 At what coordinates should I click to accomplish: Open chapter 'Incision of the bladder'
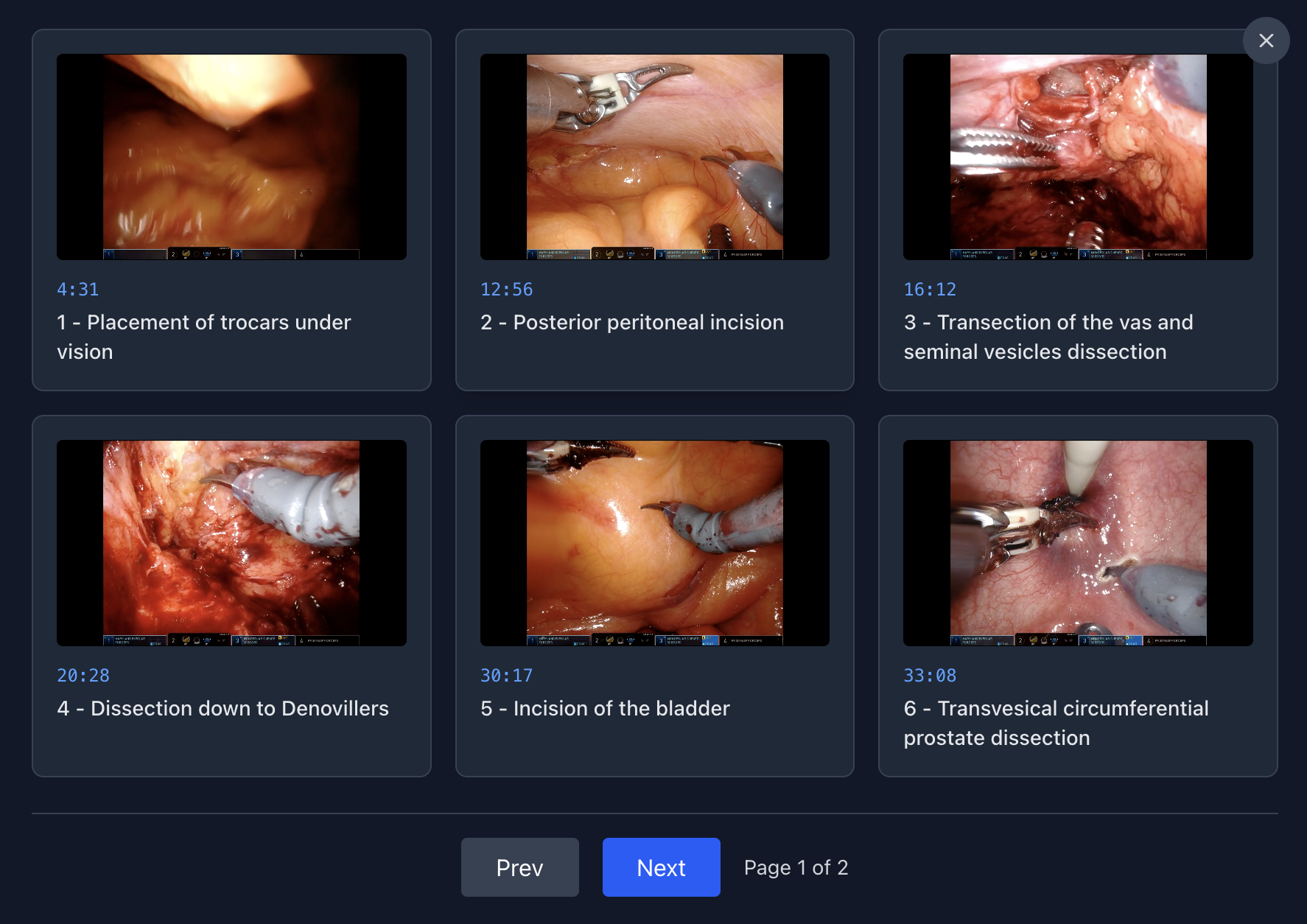655,542
